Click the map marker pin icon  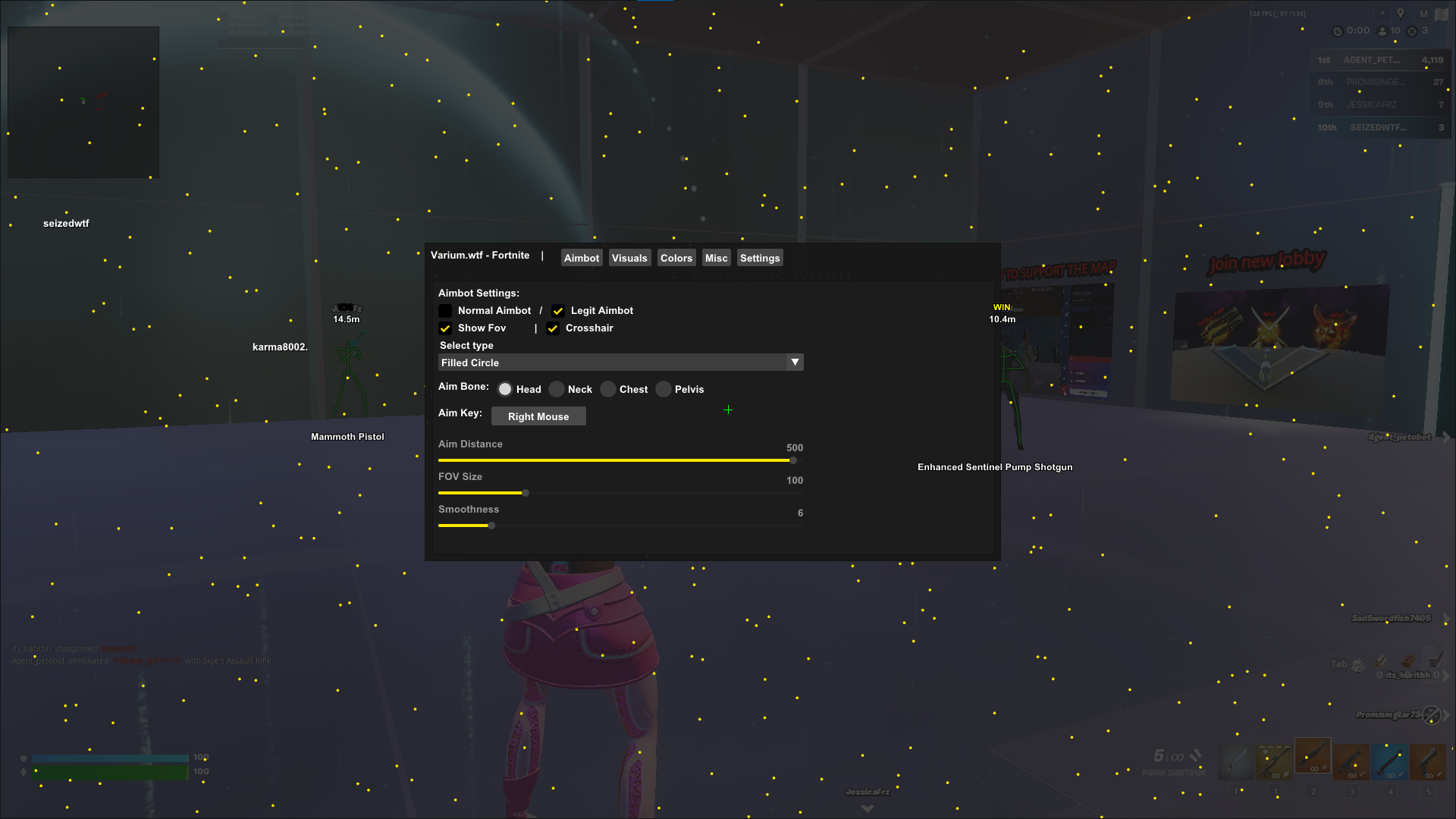[x=1401, y=14]
